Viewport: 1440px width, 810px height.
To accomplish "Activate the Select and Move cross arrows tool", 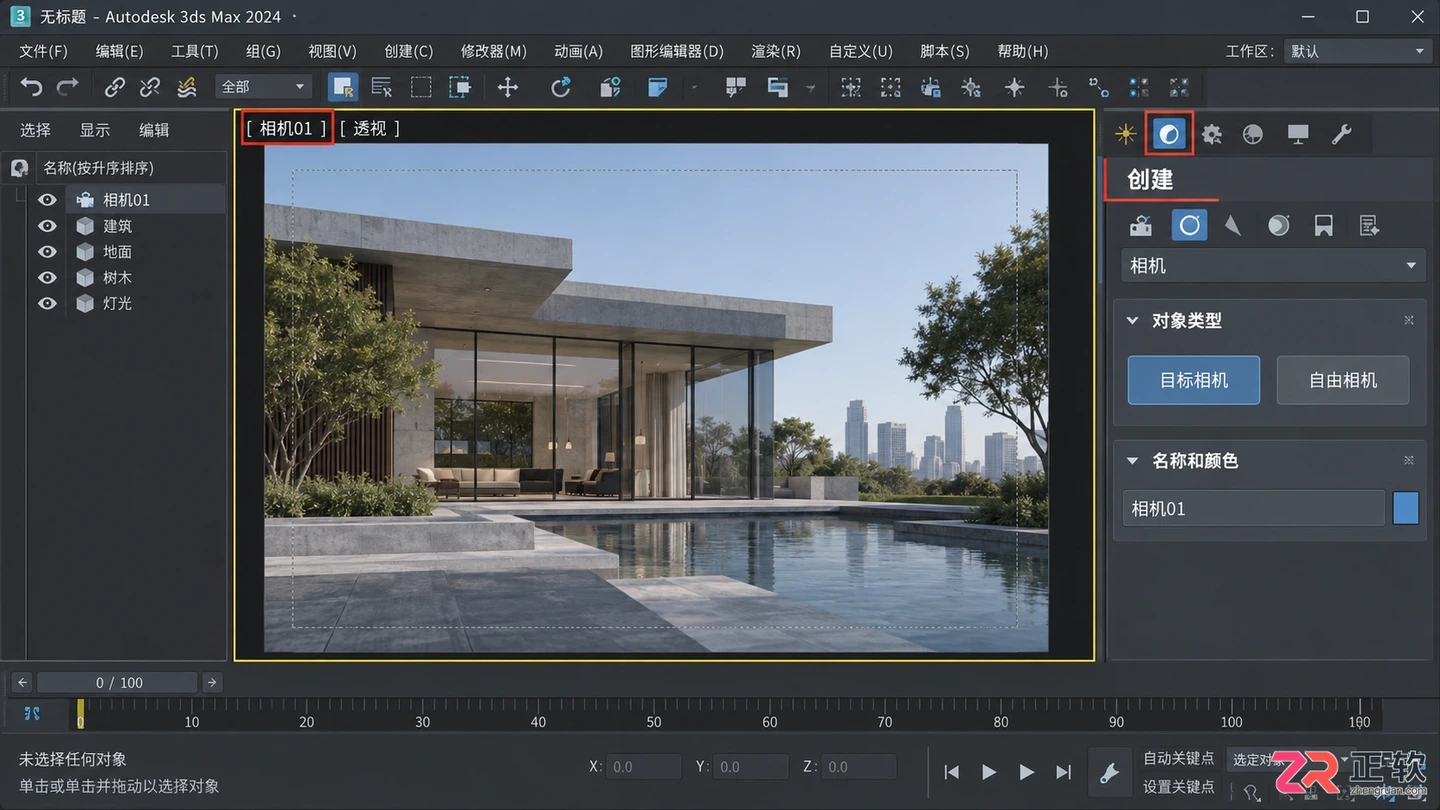I will tap(508, 87).
